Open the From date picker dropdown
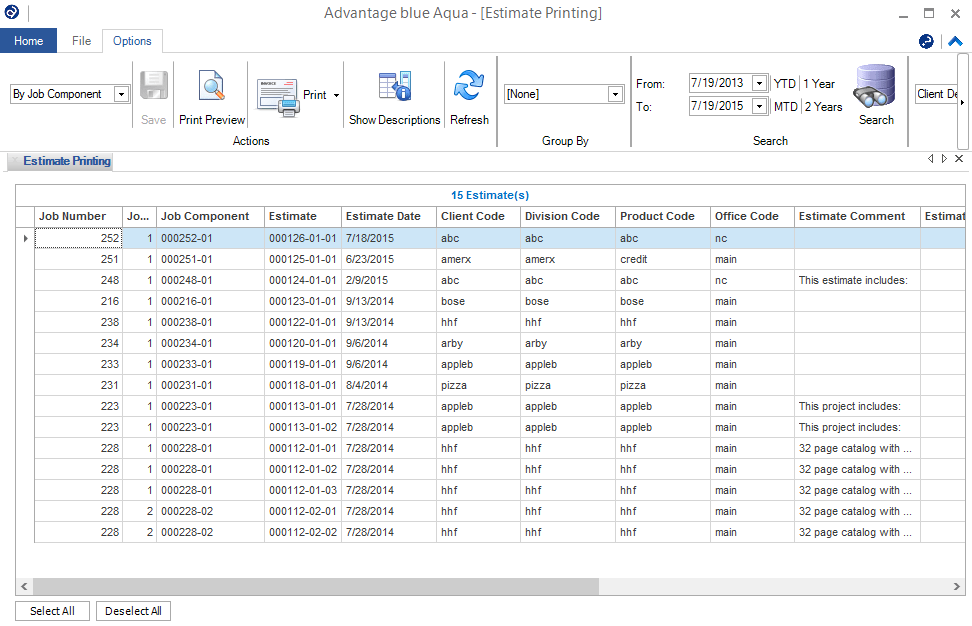The width and height of the screenshot is (972, 626). (x=759, y=83)
